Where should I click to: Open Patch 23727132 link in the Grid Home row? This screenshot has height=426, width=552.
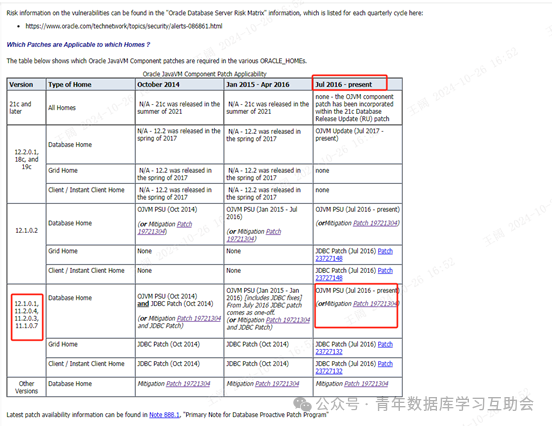point(354,348)
